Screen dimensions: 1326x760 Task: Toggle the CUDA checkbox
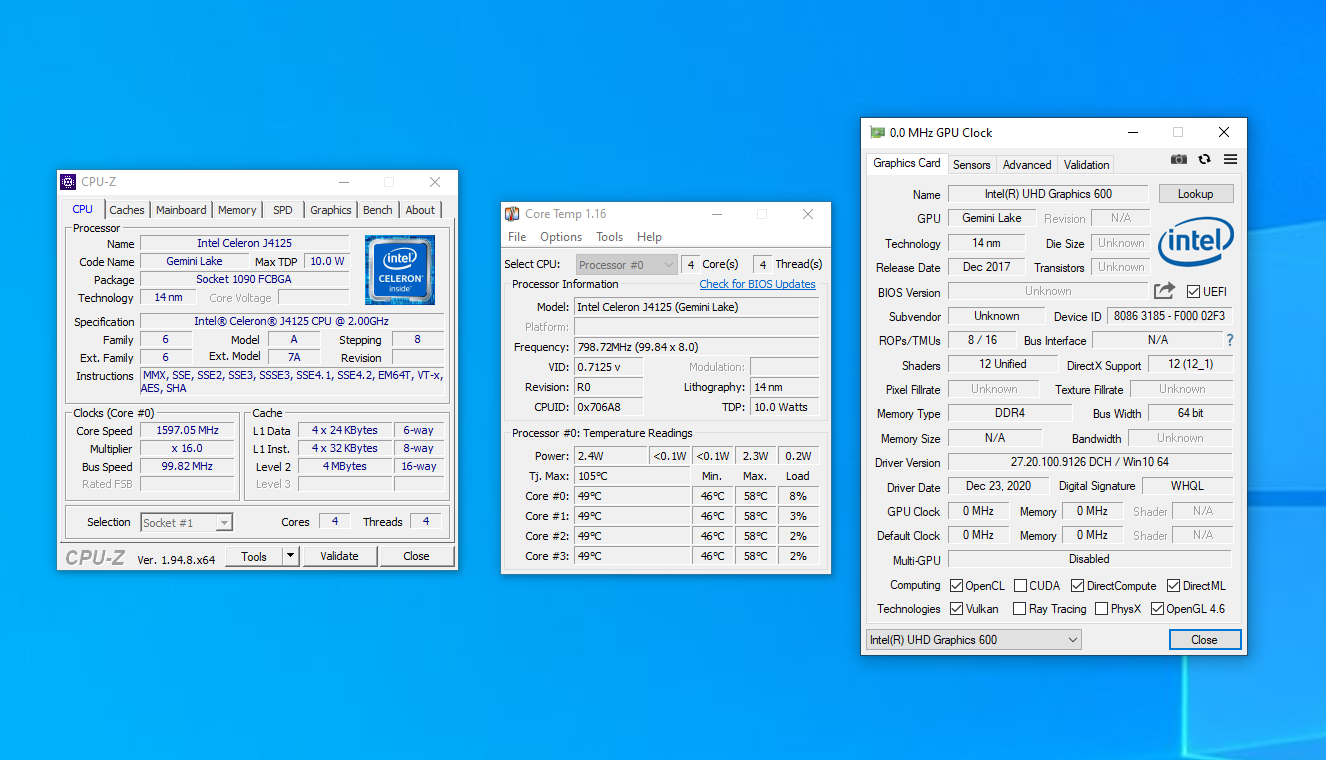(1021, 586)
